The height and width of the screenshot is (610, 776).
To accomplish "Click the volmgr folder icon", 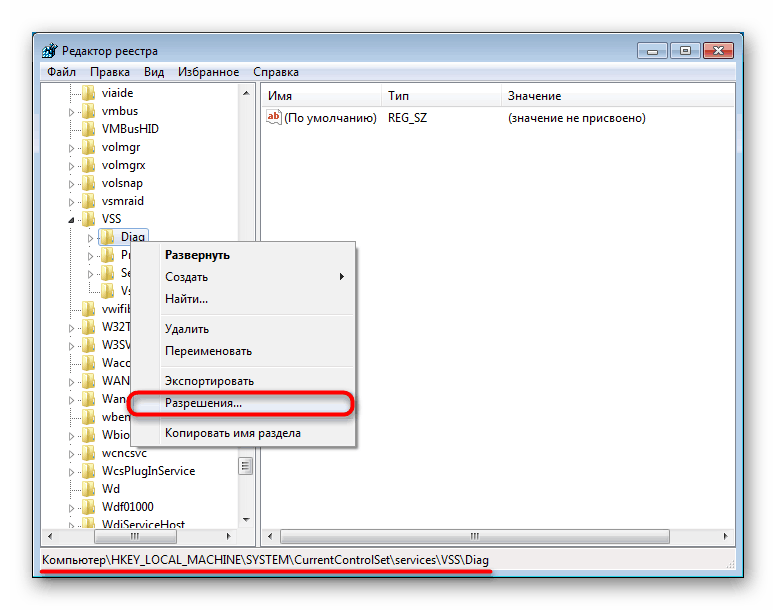I will (89, 147).
